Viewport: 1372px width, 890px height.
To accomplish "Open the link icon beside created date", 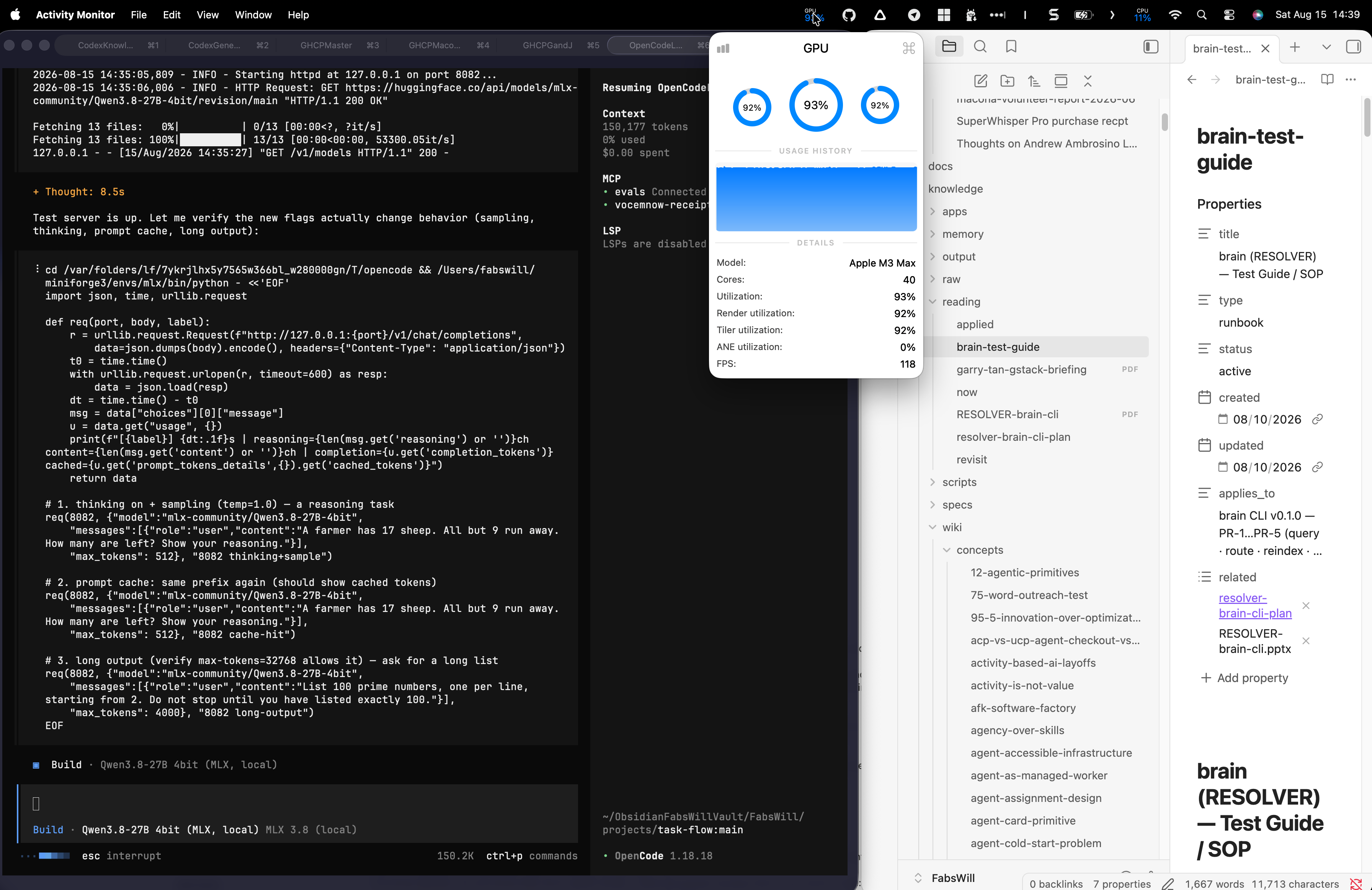I will tap(1317, 419).
